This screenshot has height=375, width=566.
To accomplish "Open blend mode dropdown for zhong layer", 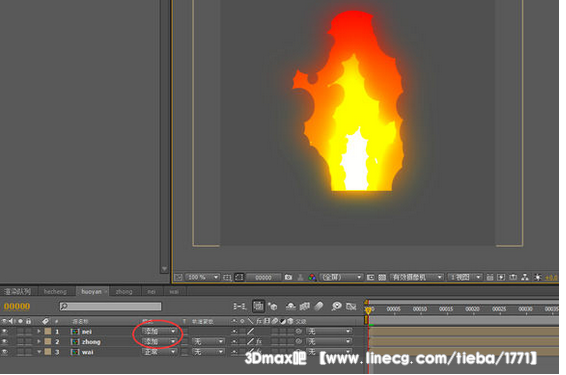I will pyautogui.click(x=159, y=341).
